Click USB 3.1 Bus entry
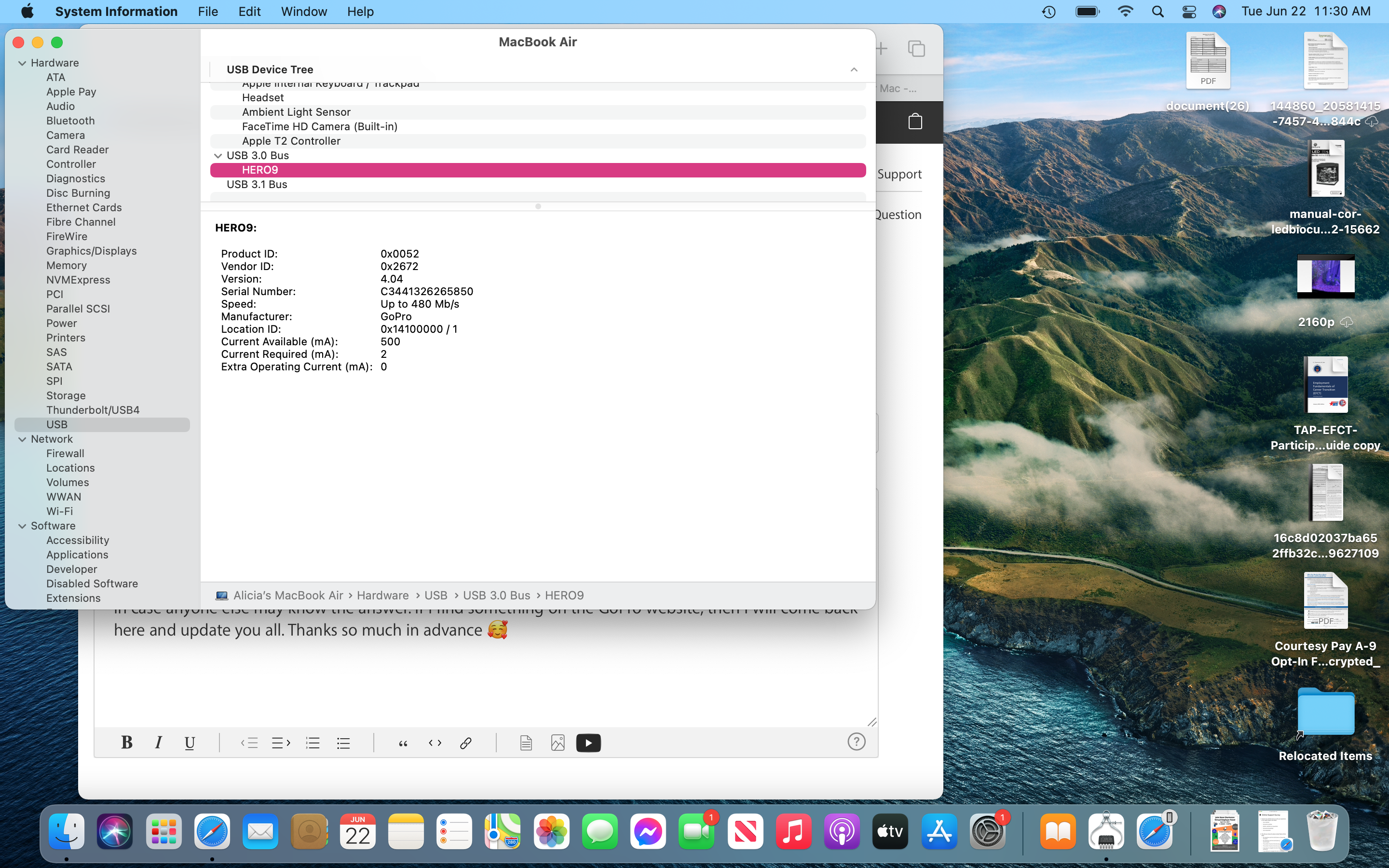1389x868 pixels. [257, 184]
